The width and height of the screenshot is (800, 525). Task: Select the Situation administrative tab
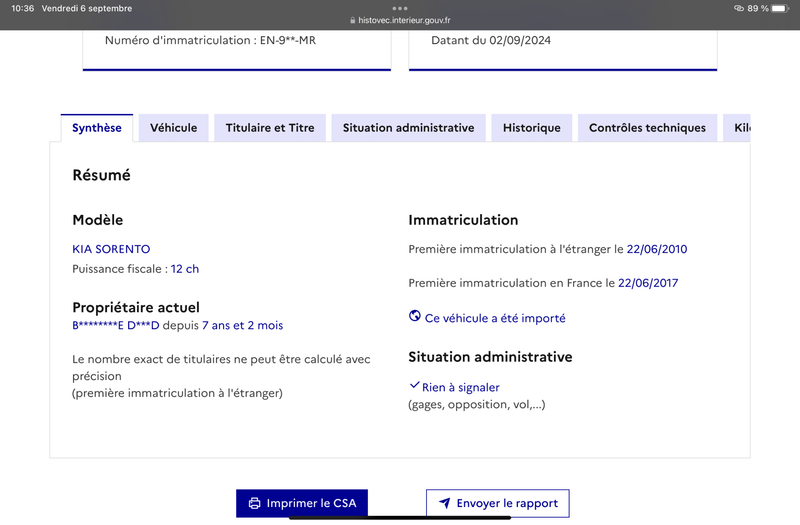408,128
